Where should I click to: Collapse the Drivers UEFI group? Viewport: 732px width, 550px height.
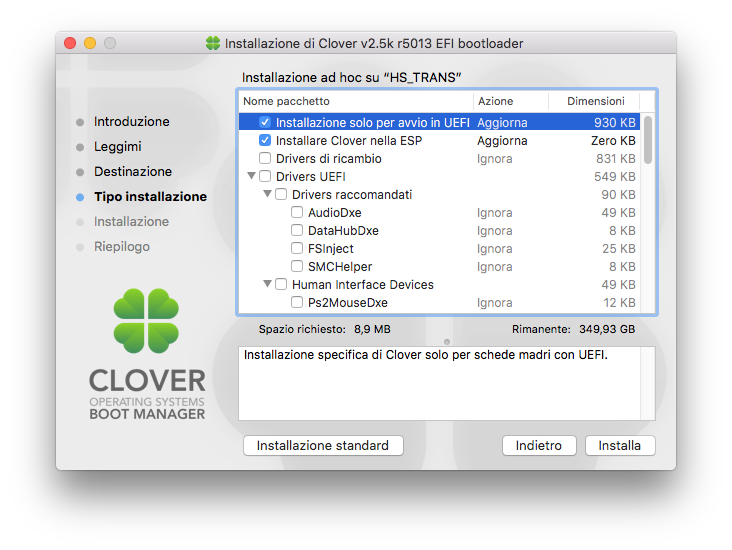[251, 176]
